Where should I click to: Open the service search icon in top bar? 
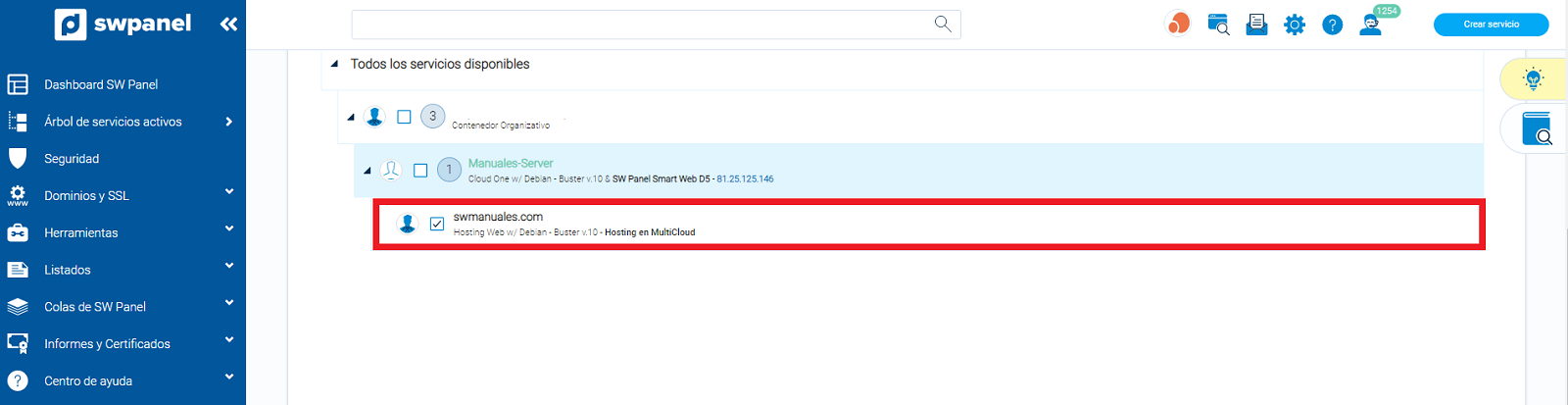click(1218, 25)
